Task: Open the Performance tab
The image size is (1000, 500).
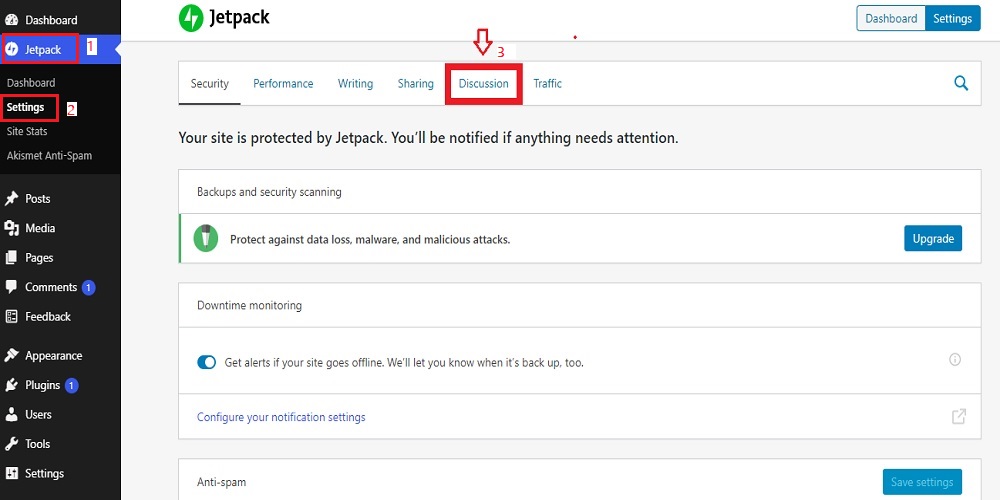Action: pos(283,84)
